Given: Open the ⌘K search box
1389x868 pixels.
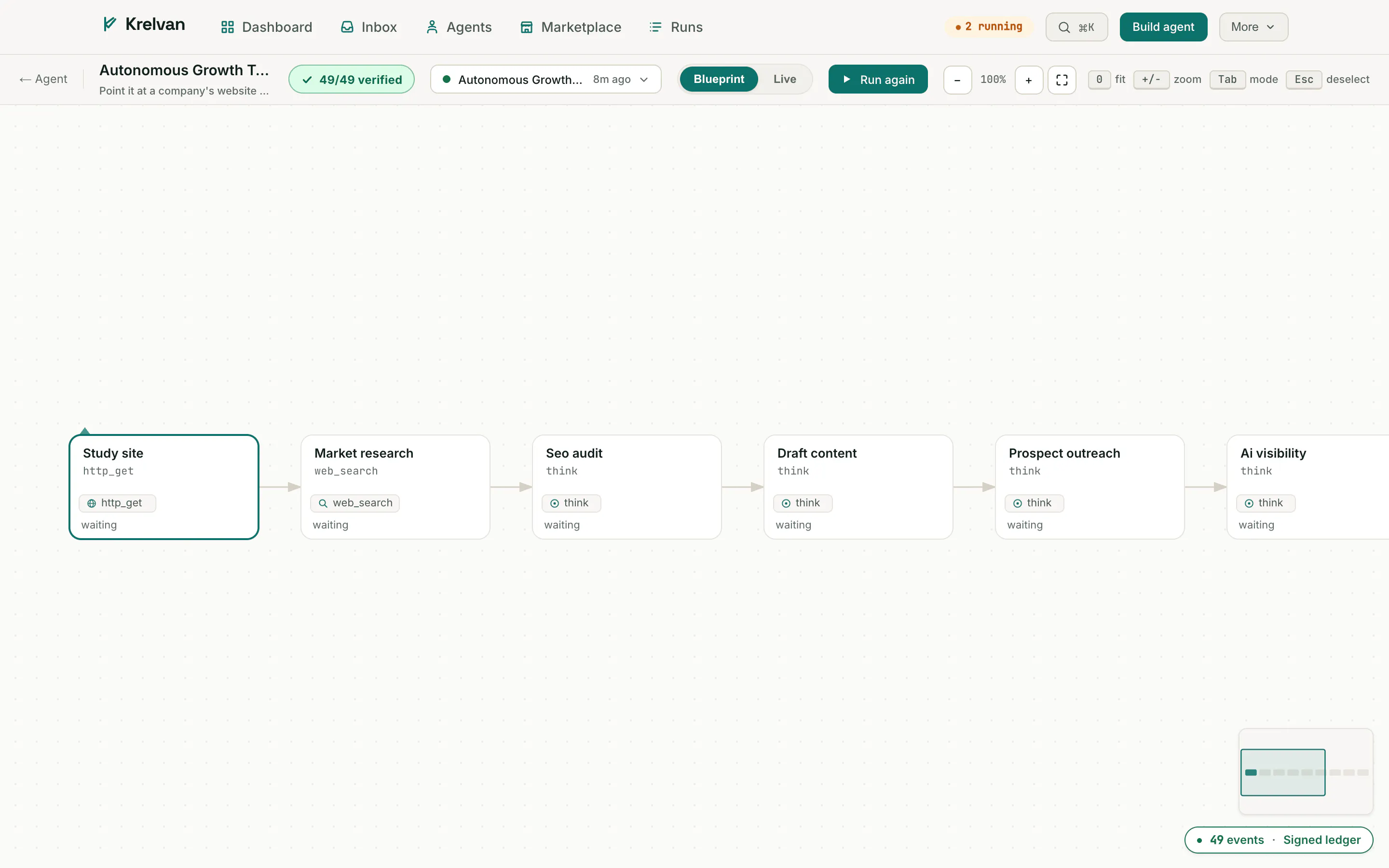Looking at the screenshot, I should pos(1076,27).
